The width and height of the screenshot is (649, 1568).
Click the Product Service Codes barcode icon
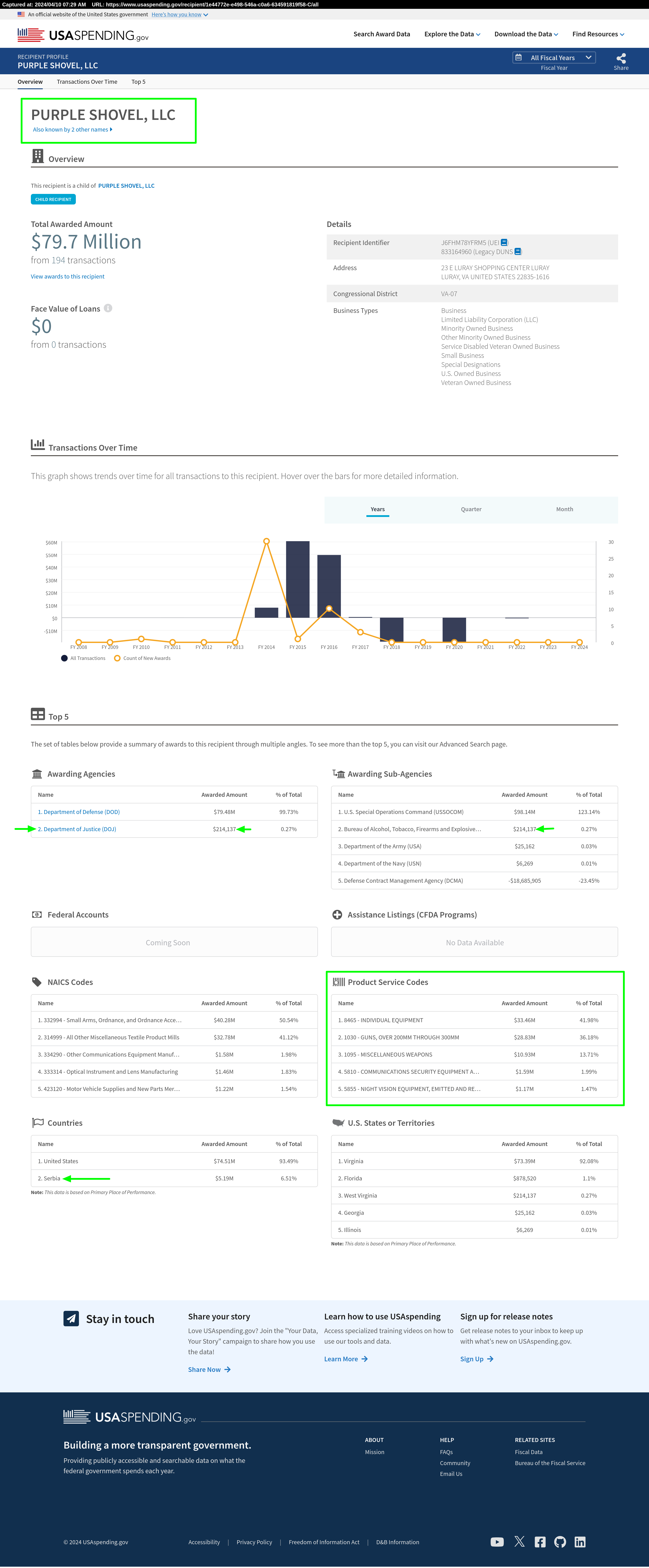click(339, 982)
